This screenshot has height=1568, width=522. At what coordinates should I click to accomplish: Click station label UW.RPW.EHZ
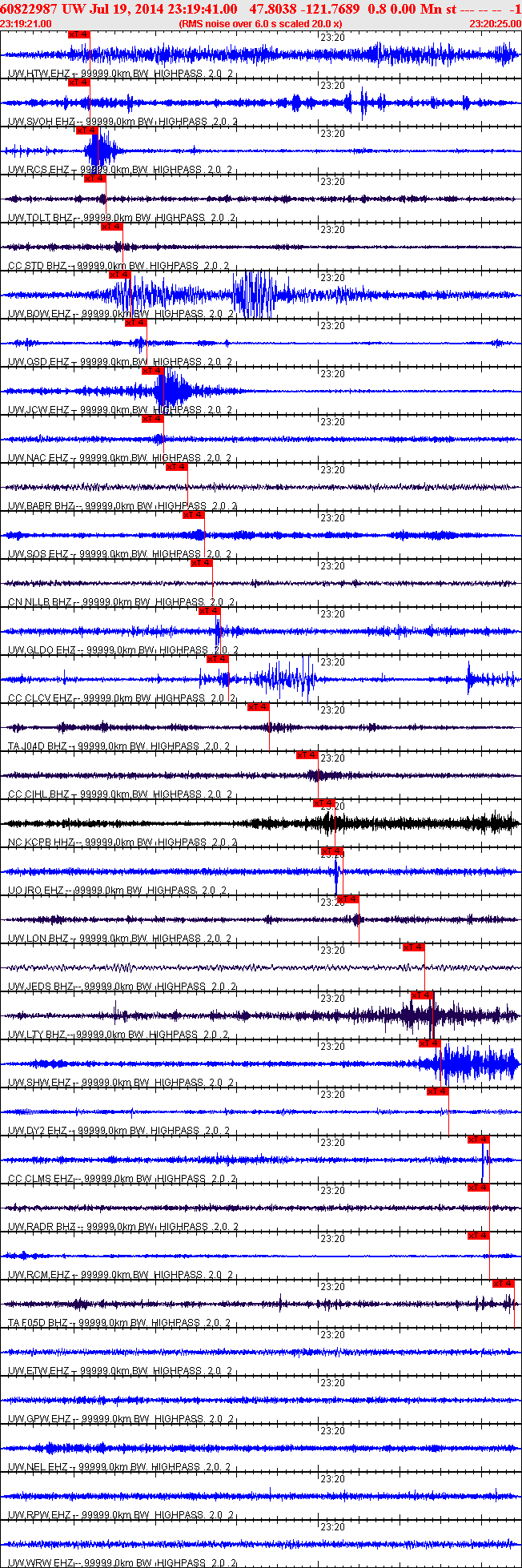[39, 1515]
